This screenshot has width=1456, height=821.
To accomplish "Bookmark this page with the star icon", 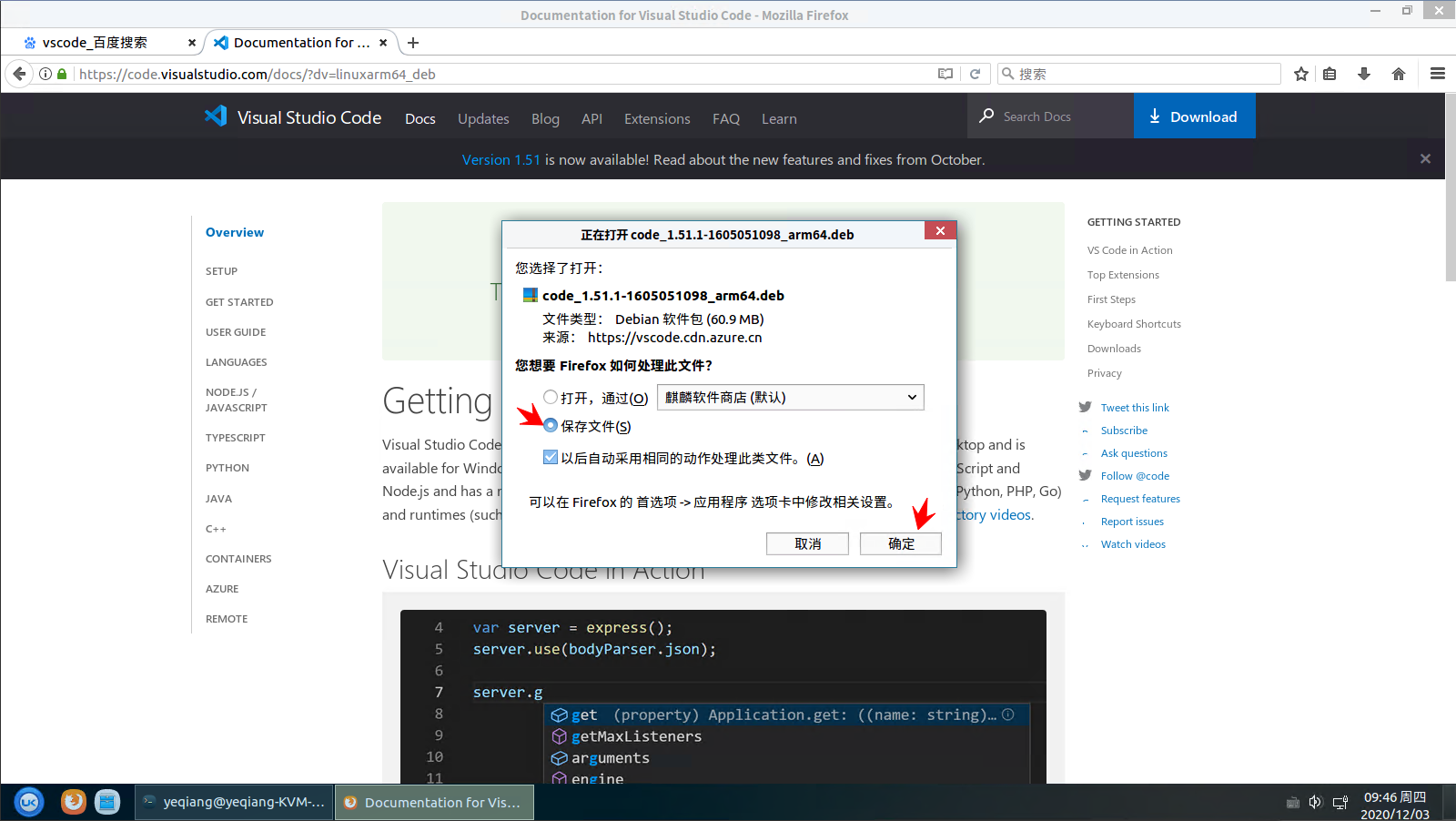I will coord(1301,74).
